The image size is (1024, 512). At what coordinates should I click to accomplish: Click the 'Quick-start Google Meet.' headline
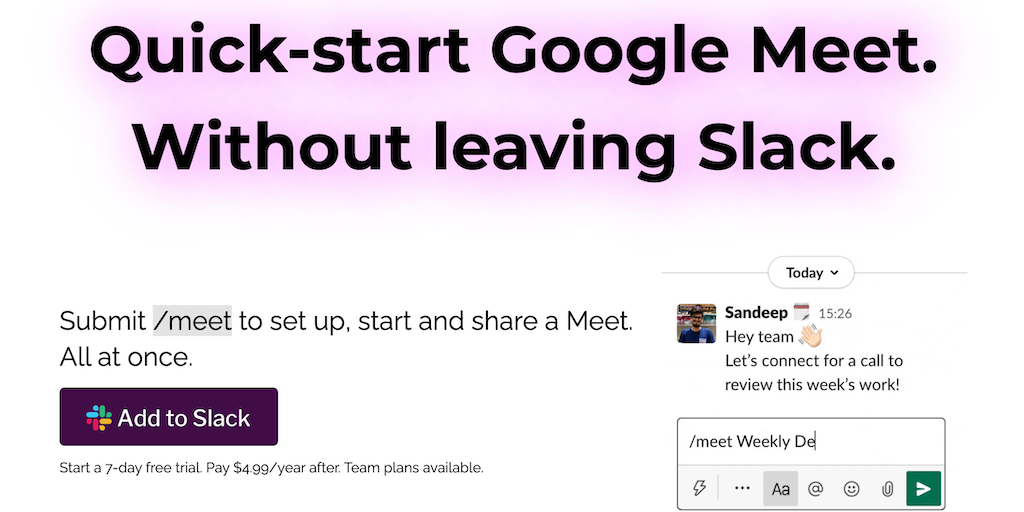(x=514, y=52)
